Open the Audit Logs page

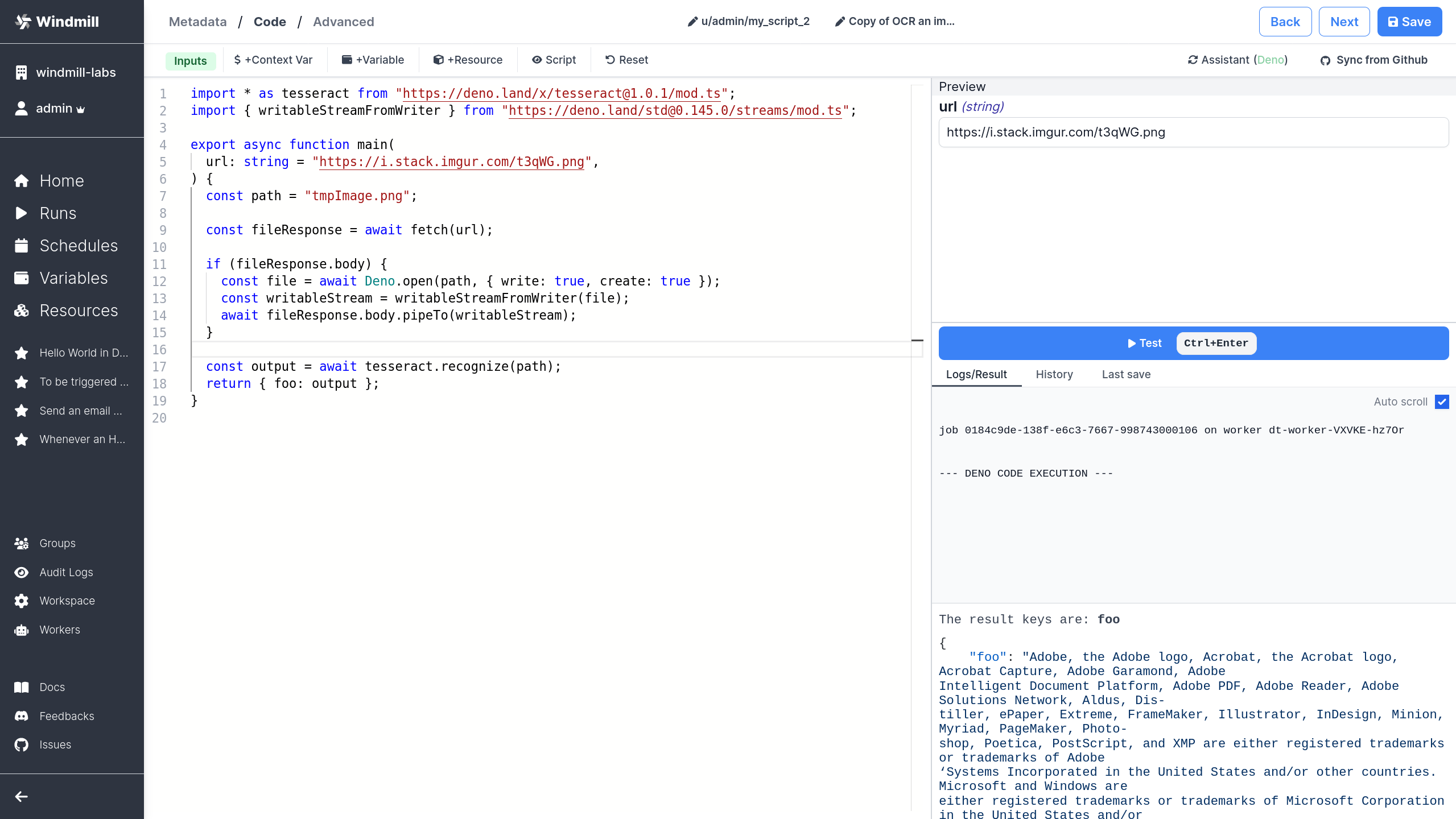65,572
